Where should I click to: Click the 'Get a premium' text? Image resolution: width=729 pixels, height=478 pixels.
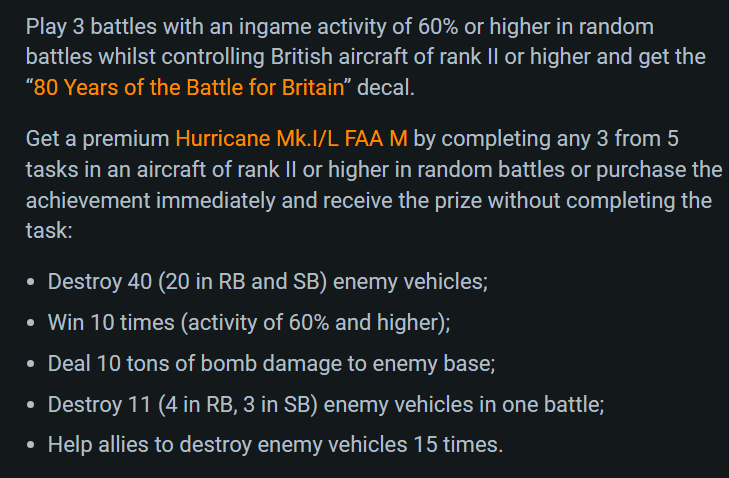[98, 139]
